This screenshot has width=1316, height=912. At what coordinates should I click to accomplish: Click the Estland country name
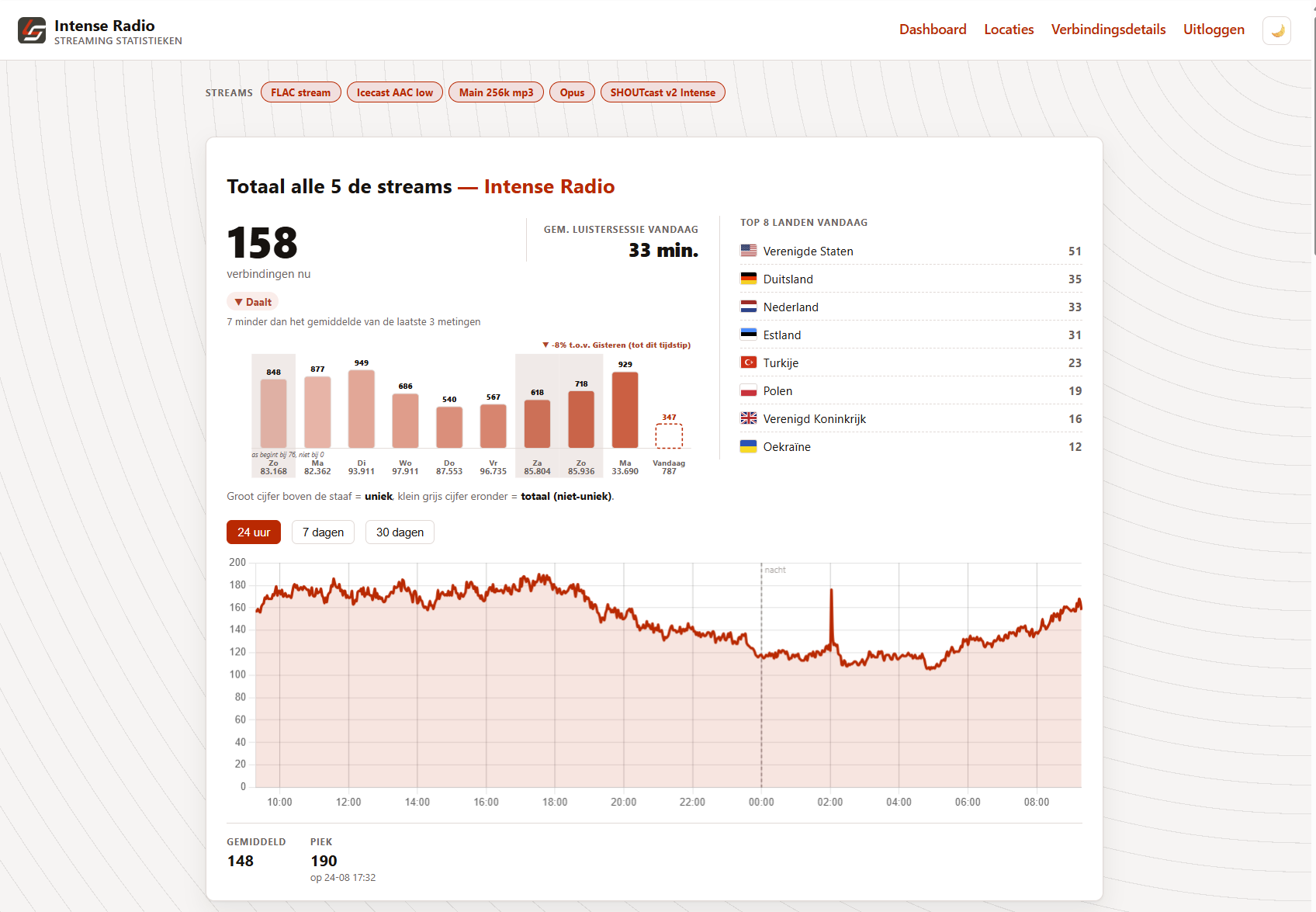point(782,335)
